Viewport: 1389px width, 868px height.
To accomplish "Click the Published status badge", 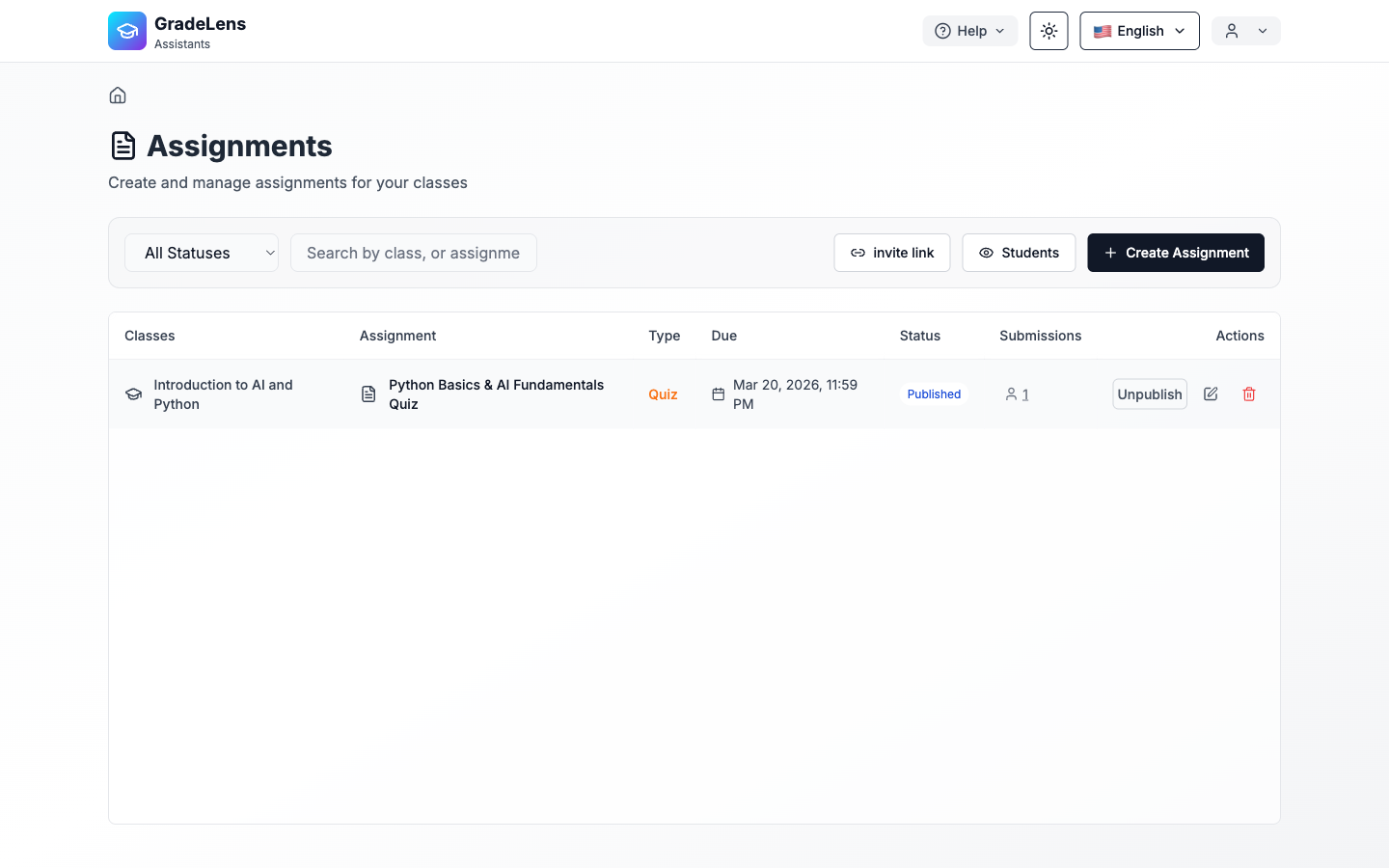I will point(934,393).
